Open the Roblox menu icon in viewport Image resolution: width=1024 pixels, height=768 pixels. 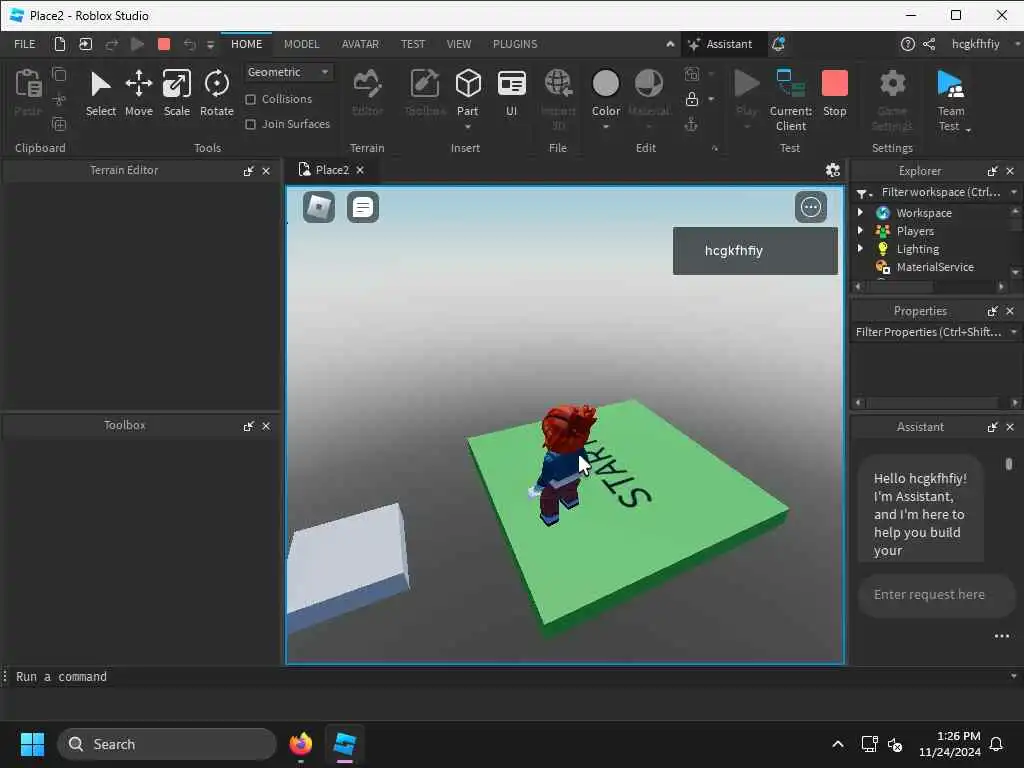click(319, 207)
